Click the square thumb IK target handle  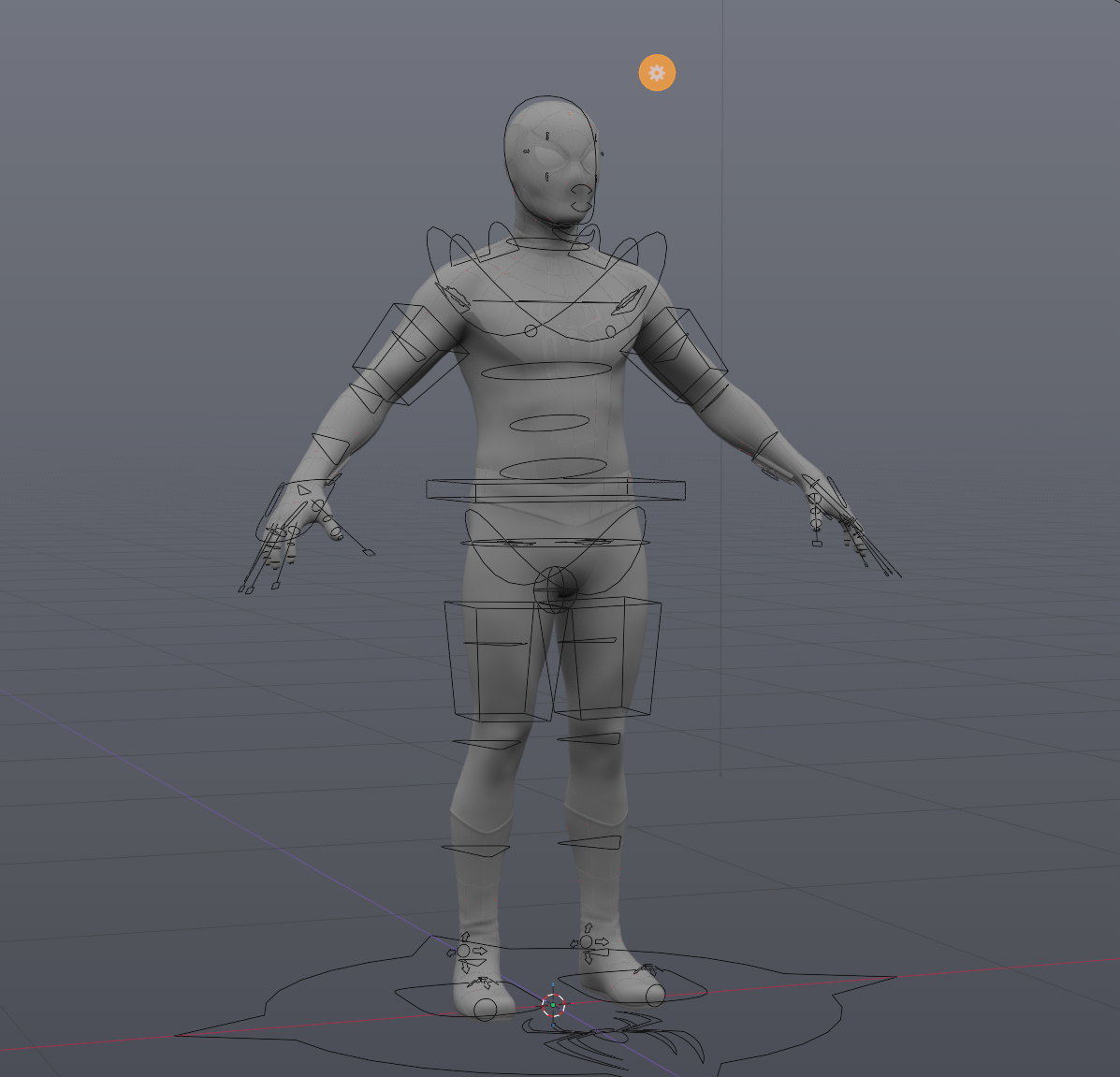point(369,552)
